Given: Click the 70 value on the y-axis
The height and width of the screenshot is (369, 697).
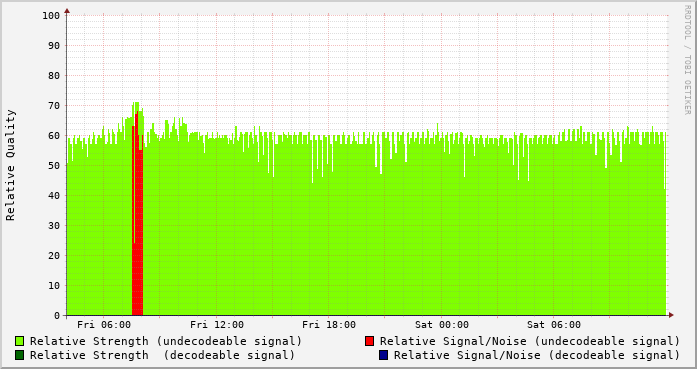Looking at the screenshot, I should click(x=54, y=106).
